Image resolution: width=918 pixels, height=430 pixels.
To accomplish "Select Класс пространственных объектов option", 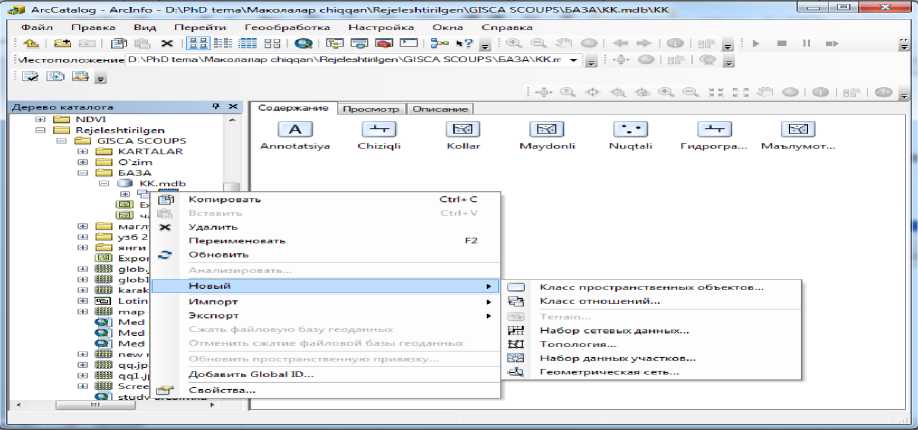I will click(x=651, y=287).
